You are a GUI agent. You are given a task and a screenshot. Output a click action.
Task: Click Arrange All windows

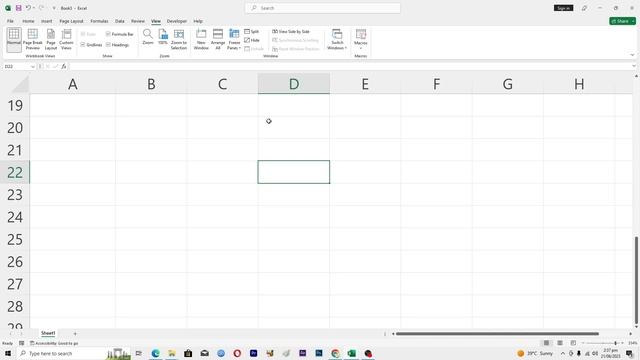coord(218,40)
